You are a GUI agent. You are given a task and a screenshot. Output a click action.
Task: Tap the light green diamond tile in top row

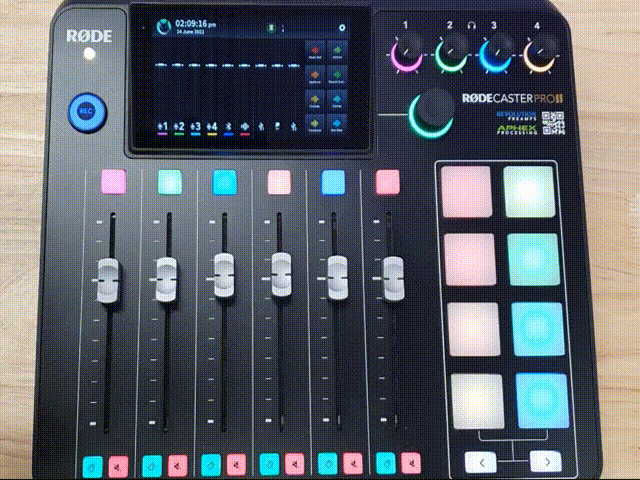[x=337, y=51]
